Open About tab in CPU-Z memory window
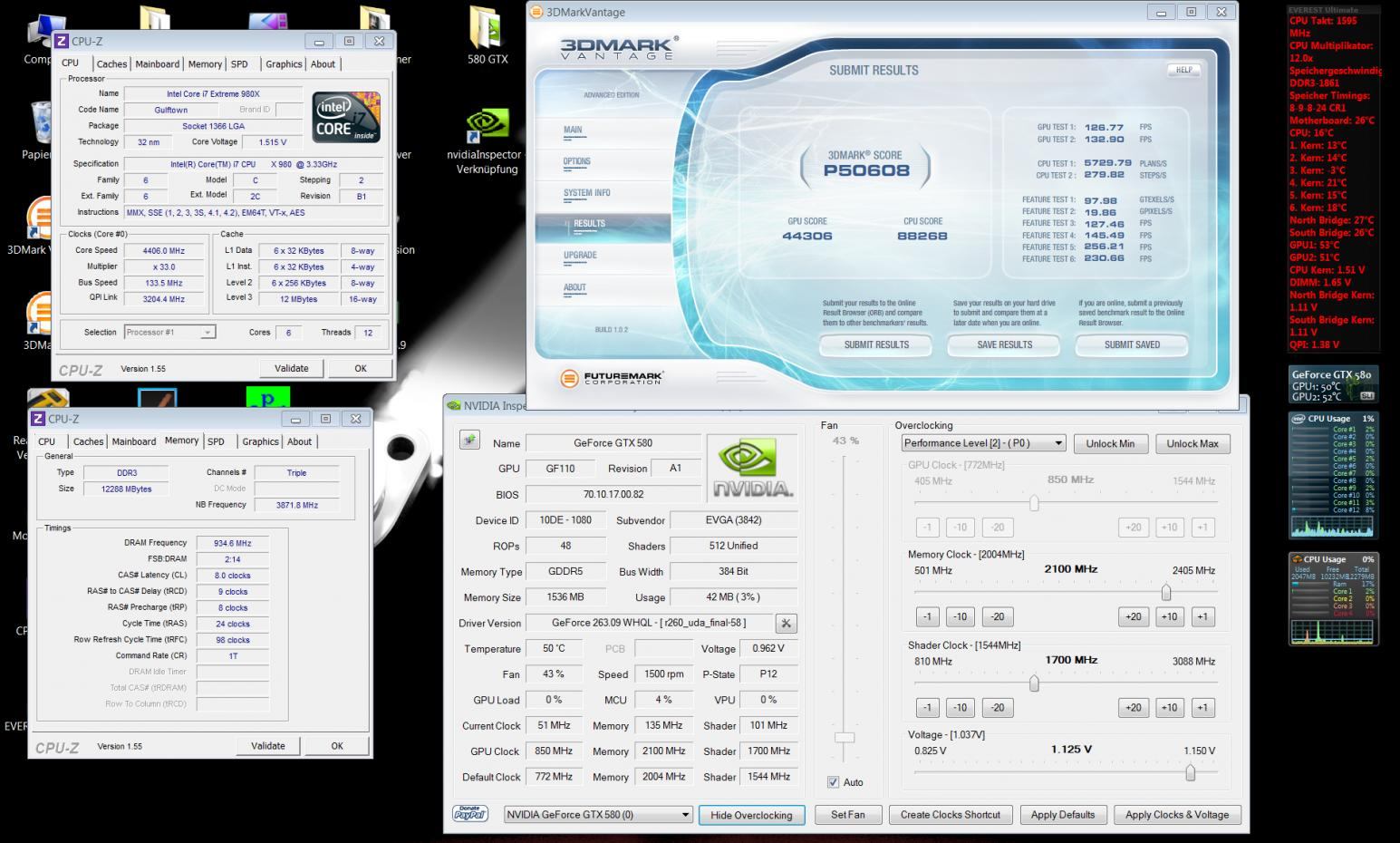The image size is (1400, 843). click(299, 441)
